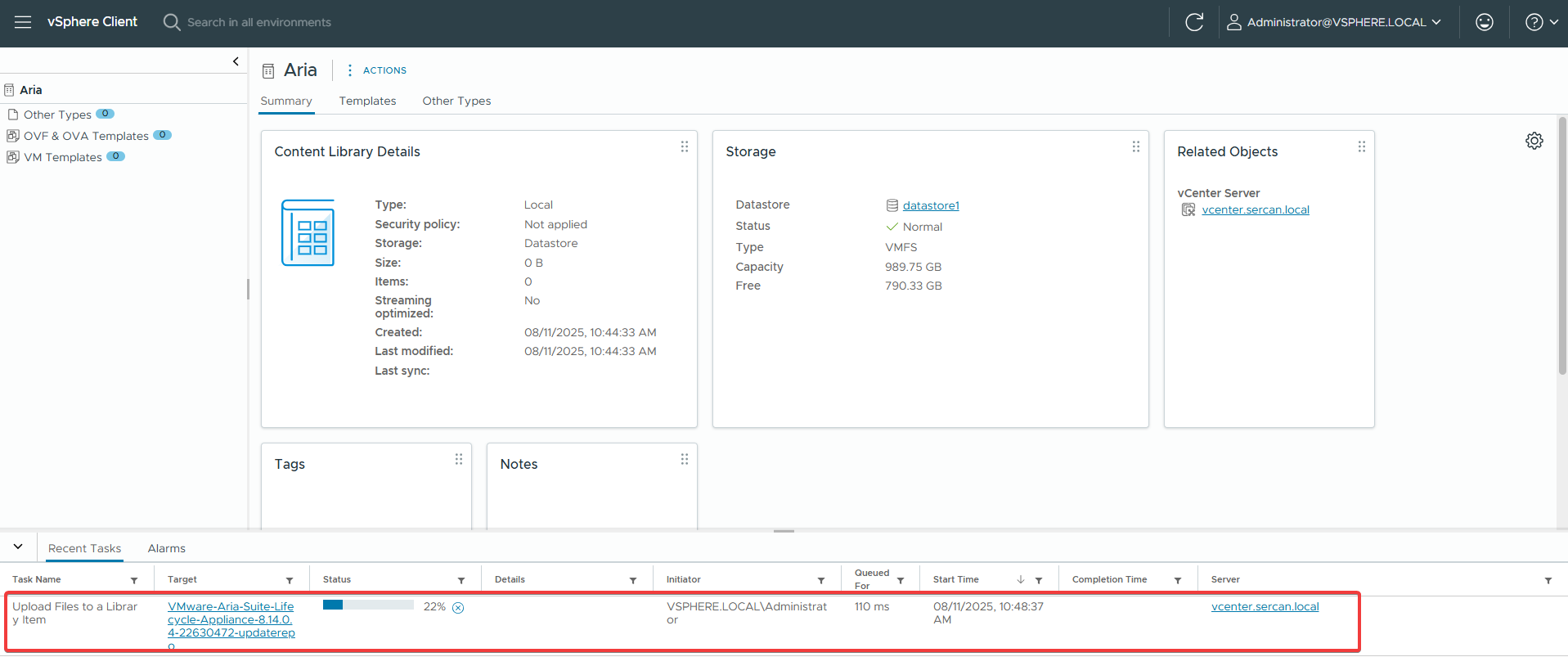This screenshot has width=1568, height=657.
Task: Collapse the Recent Tasks bottom panel
Action: point(18,547)
